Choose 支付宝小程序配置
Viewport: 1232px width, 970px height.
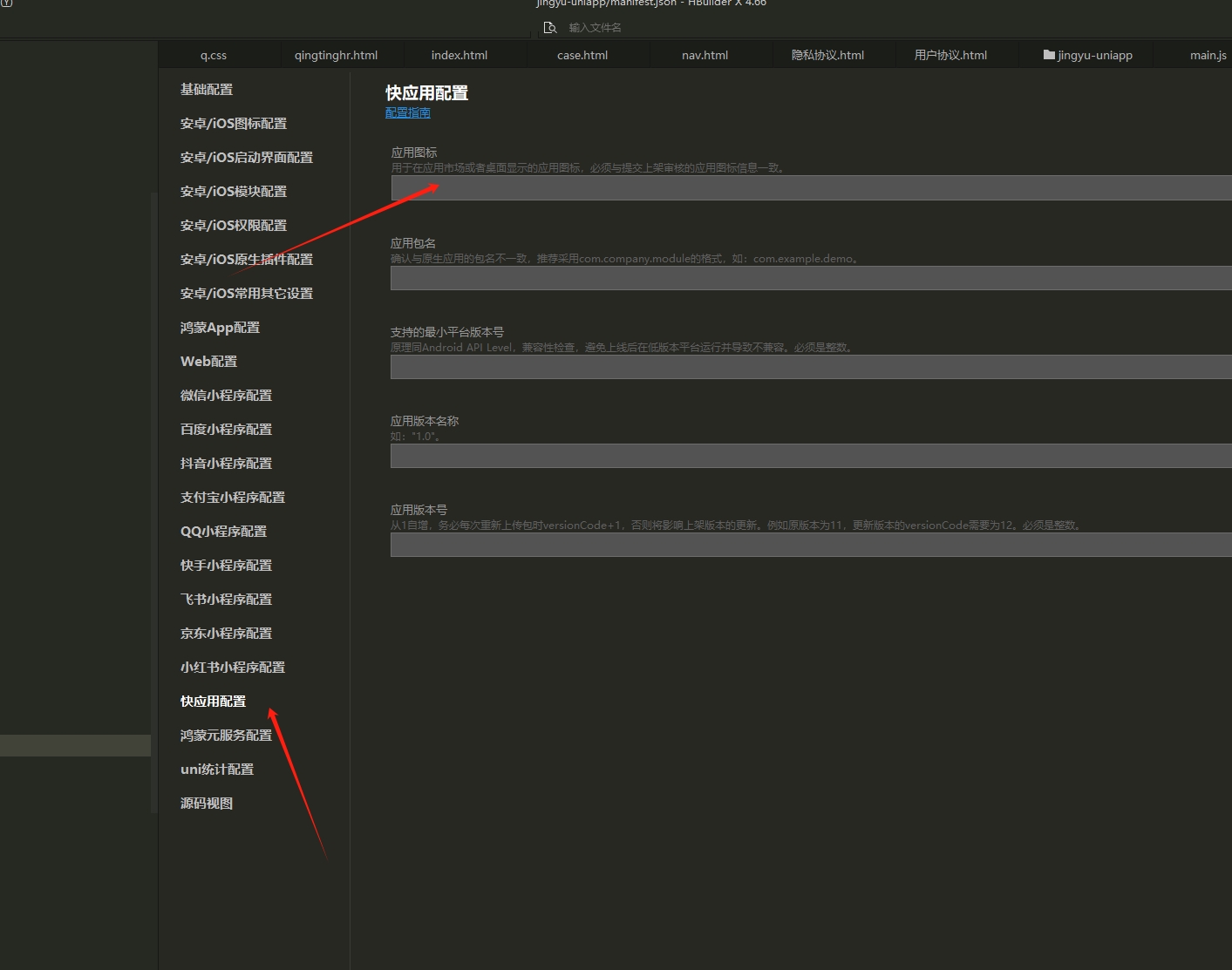pos(233,498)
